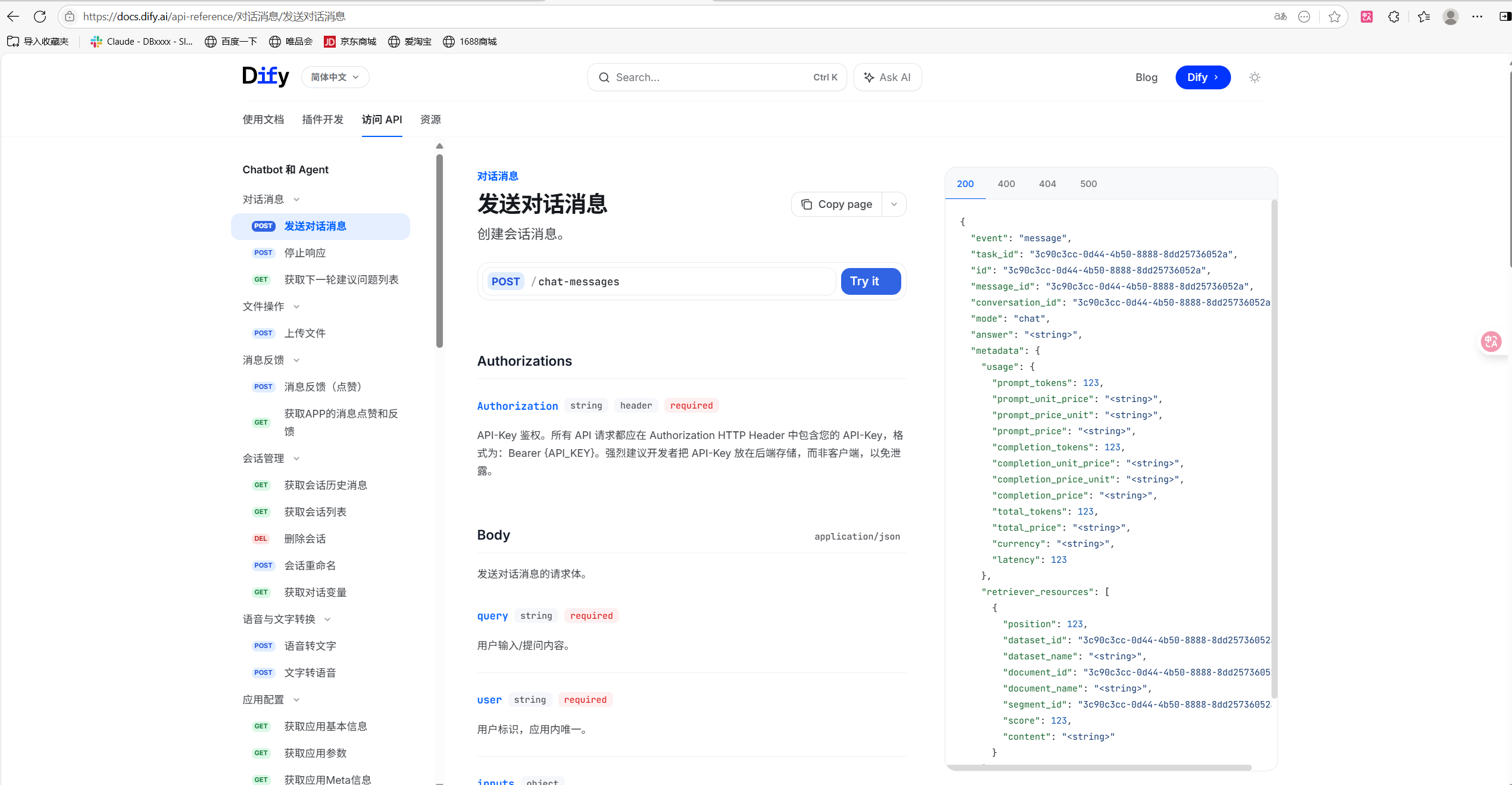Click the Copy page clipboard icon
This screenshot has height=785, width=1512.
(806, 204)
